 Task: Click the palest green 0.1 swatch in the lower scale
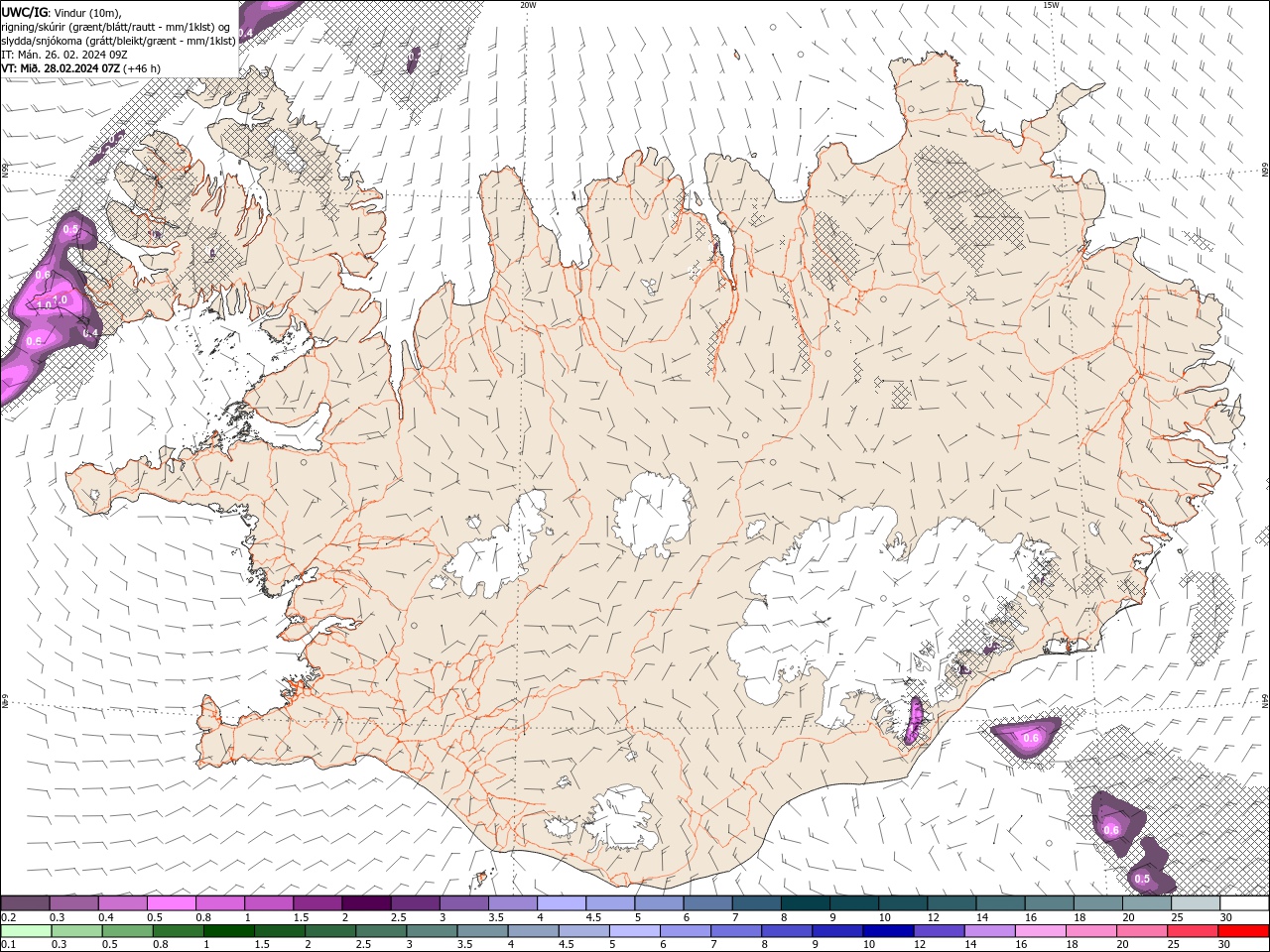tap(26, 931)
